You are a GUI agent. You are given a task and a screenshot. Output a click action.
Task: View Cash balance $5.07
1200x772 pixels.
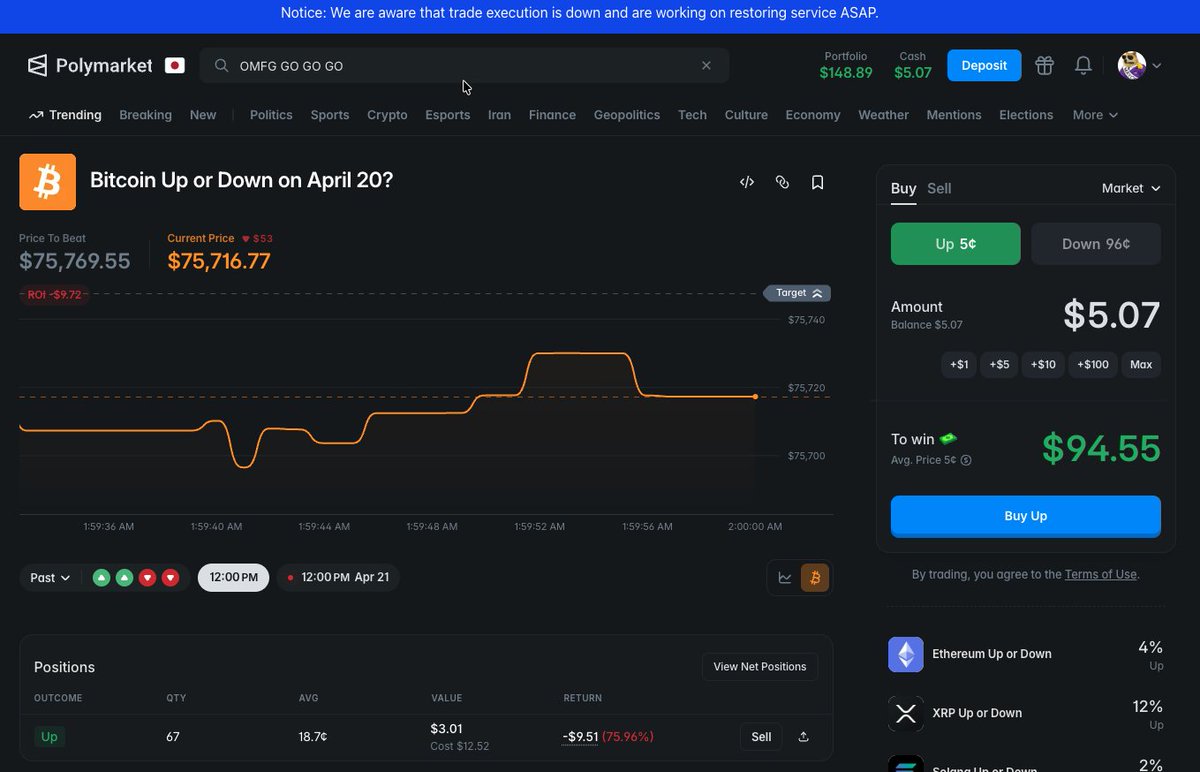(913, 66)
